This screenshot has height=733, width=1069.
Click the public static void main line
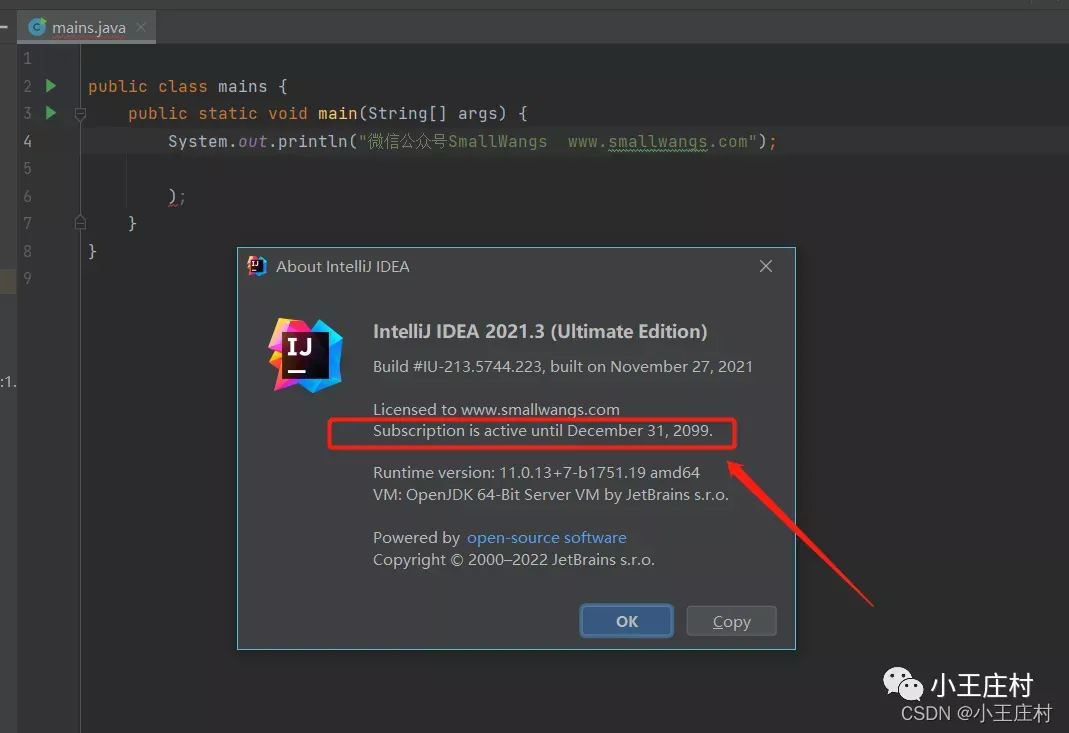tap(327, 113)
